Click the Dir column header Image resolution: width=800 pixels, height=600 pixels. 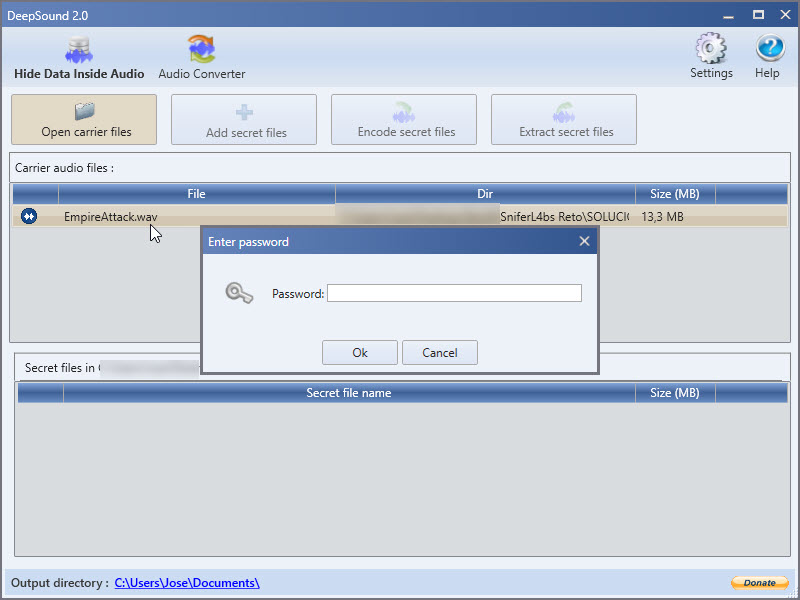point(485,194)
